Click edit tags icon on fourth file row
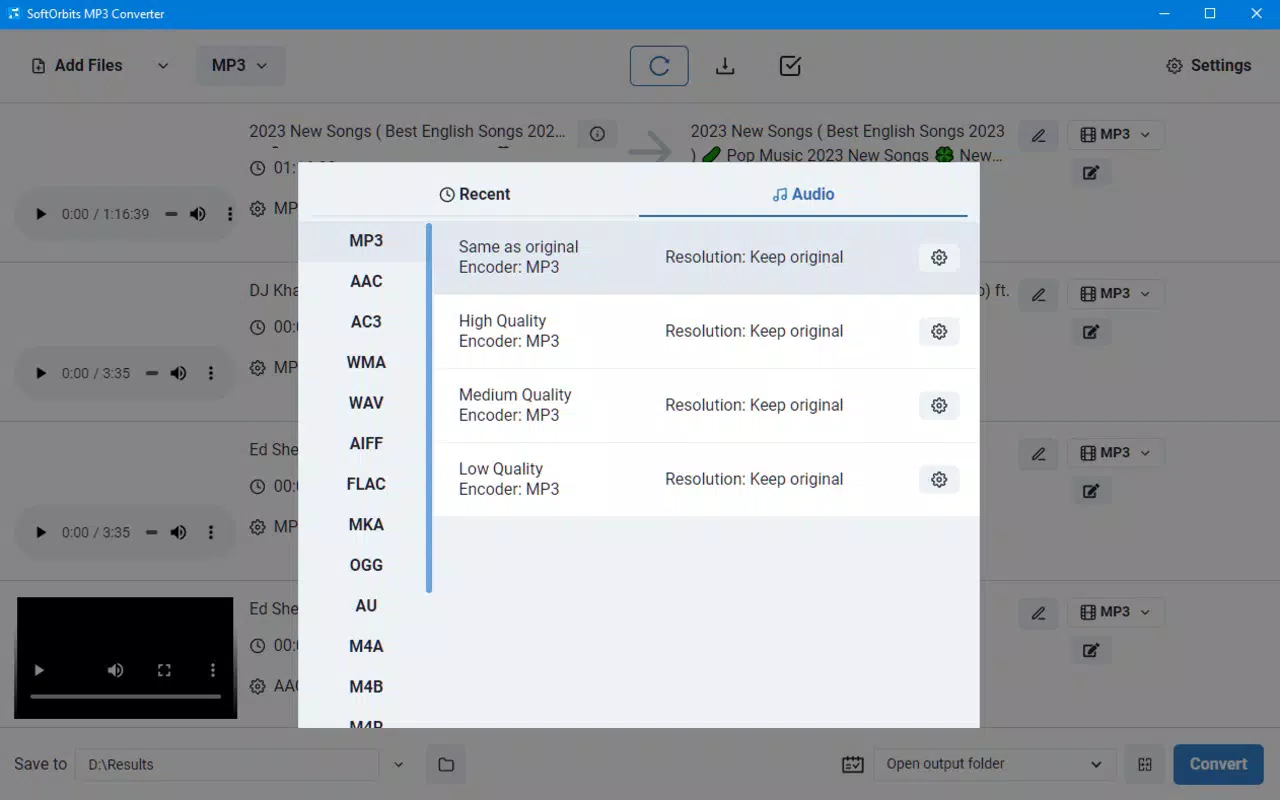The image size is (1280, 800). (x=1091, y=650)
